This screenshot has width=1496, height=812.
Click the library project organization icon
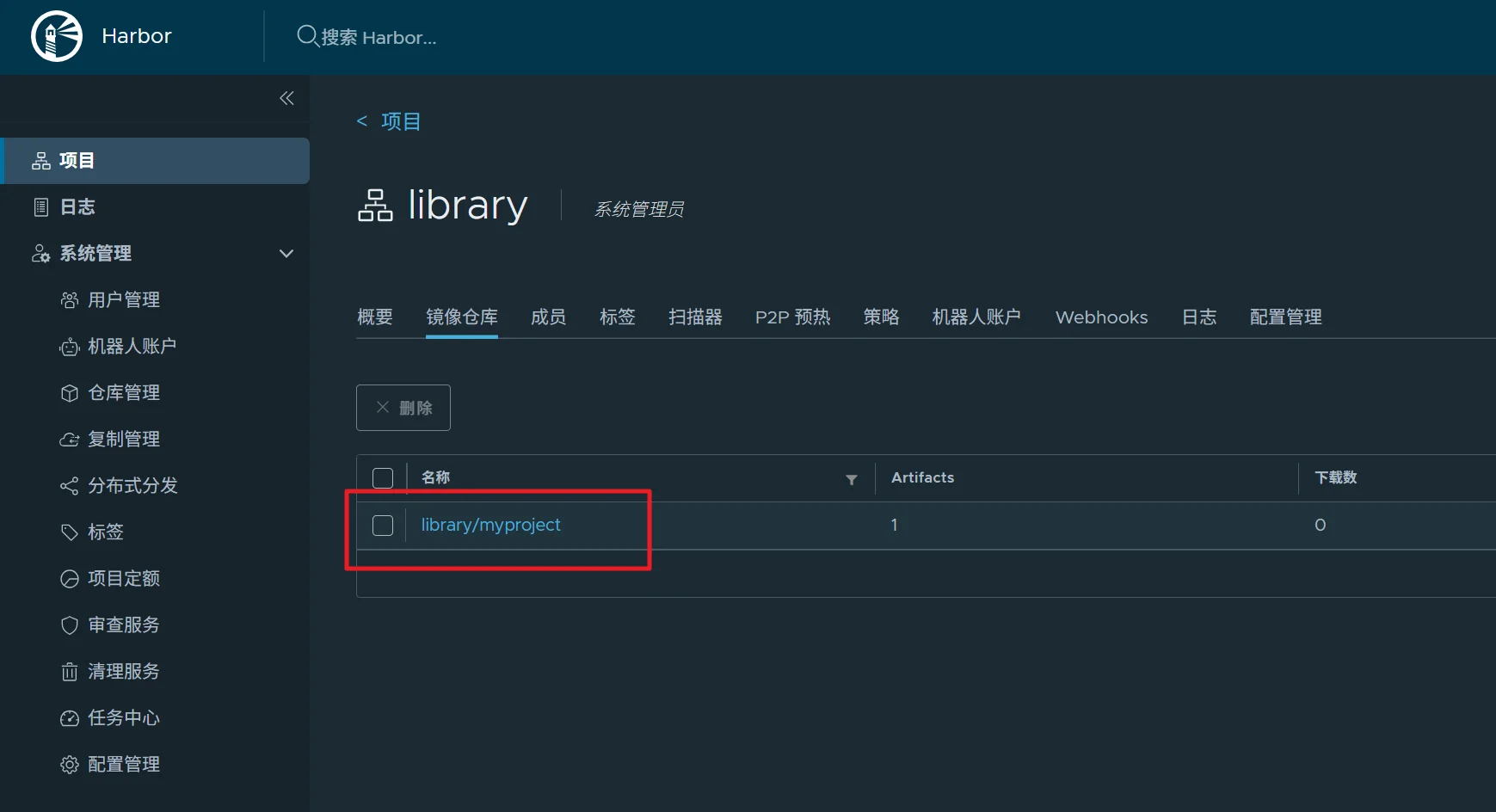point(375,206)
